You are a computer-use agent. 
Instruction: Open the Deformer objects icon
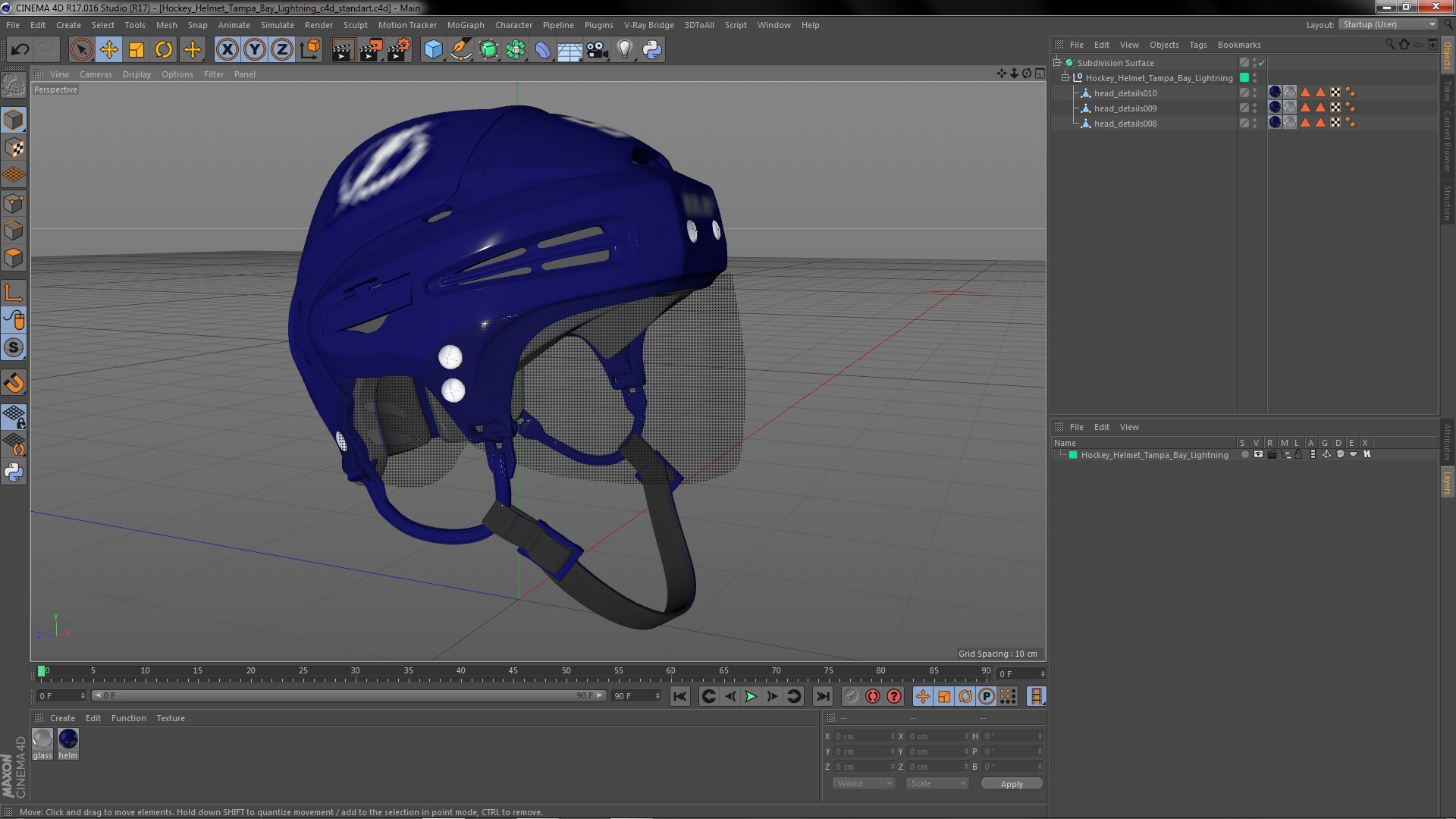coord(543,50)
